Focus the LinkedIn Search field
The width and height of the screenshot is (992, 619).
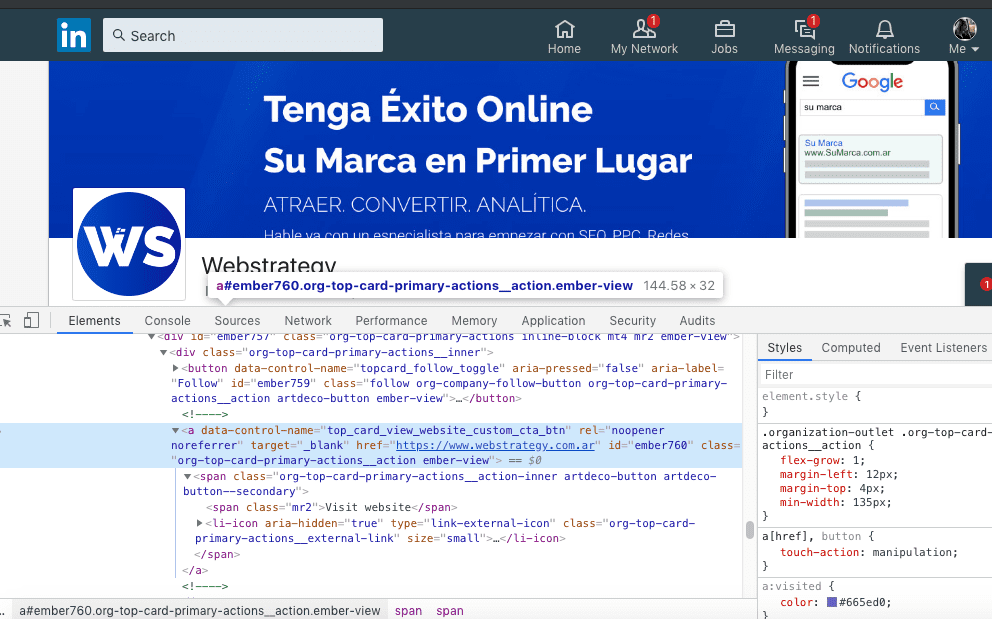pyautogui.click(x=243, y=35)
